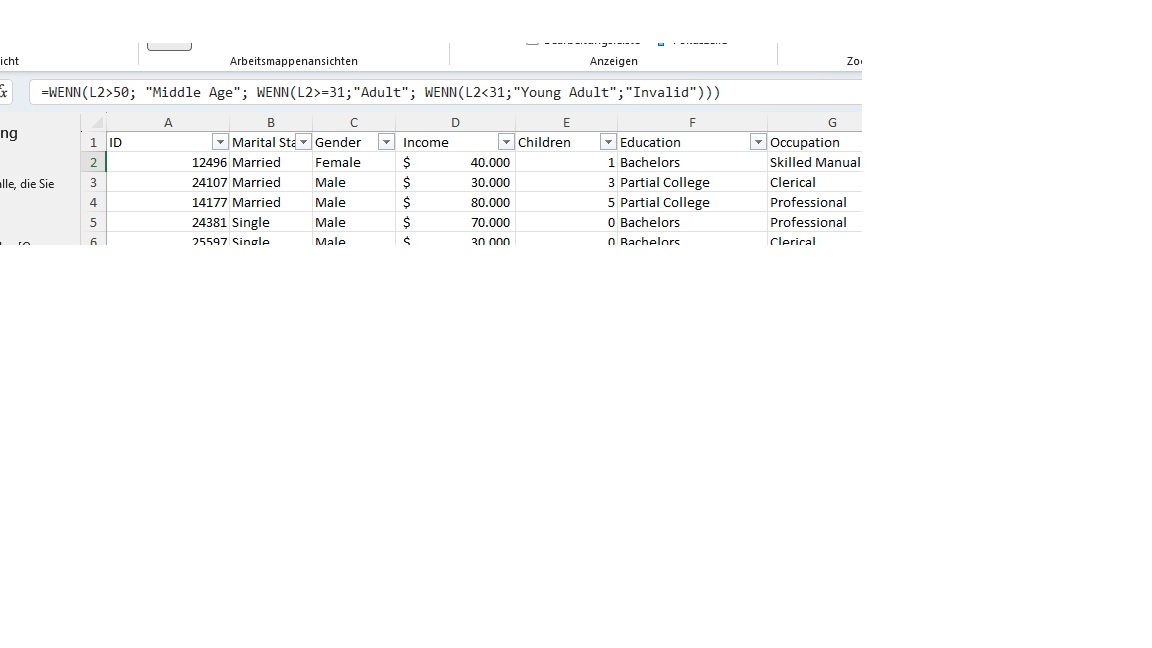
Task: Select column G header
Action: point(831,122)
